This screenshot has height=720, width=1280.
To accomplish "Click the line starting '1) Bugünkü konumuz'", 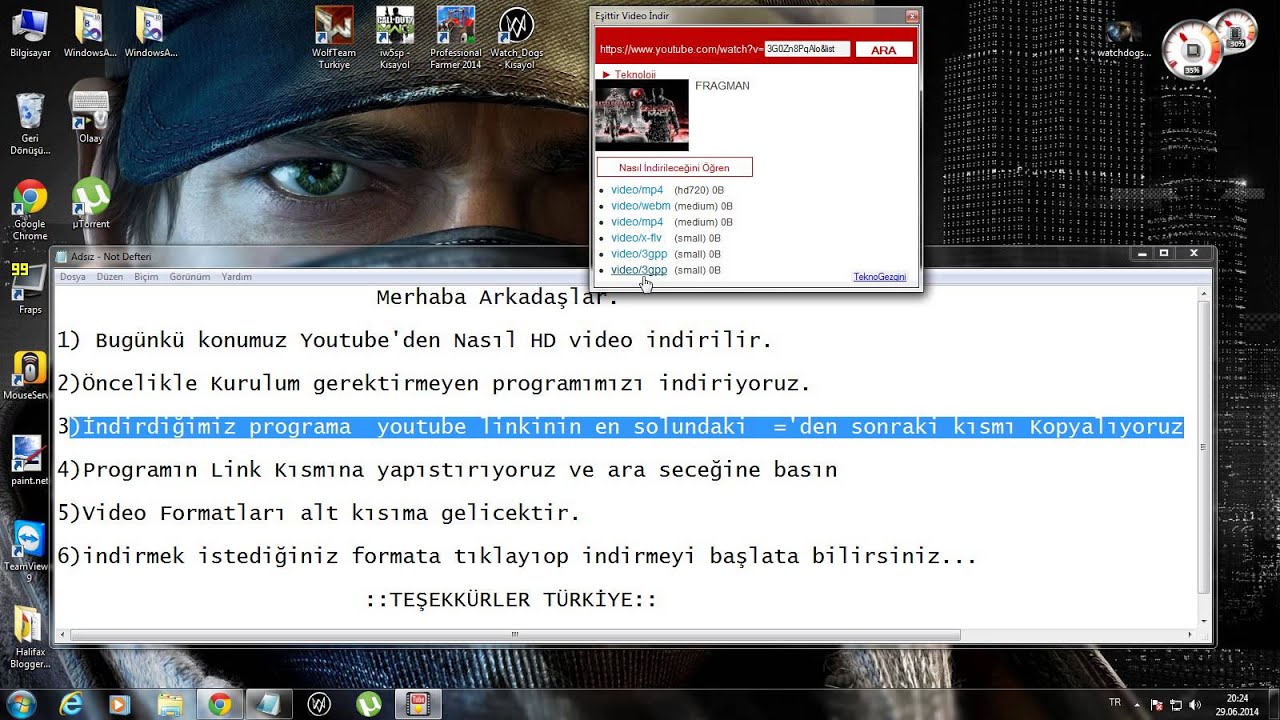I will [x=414, y=341].
